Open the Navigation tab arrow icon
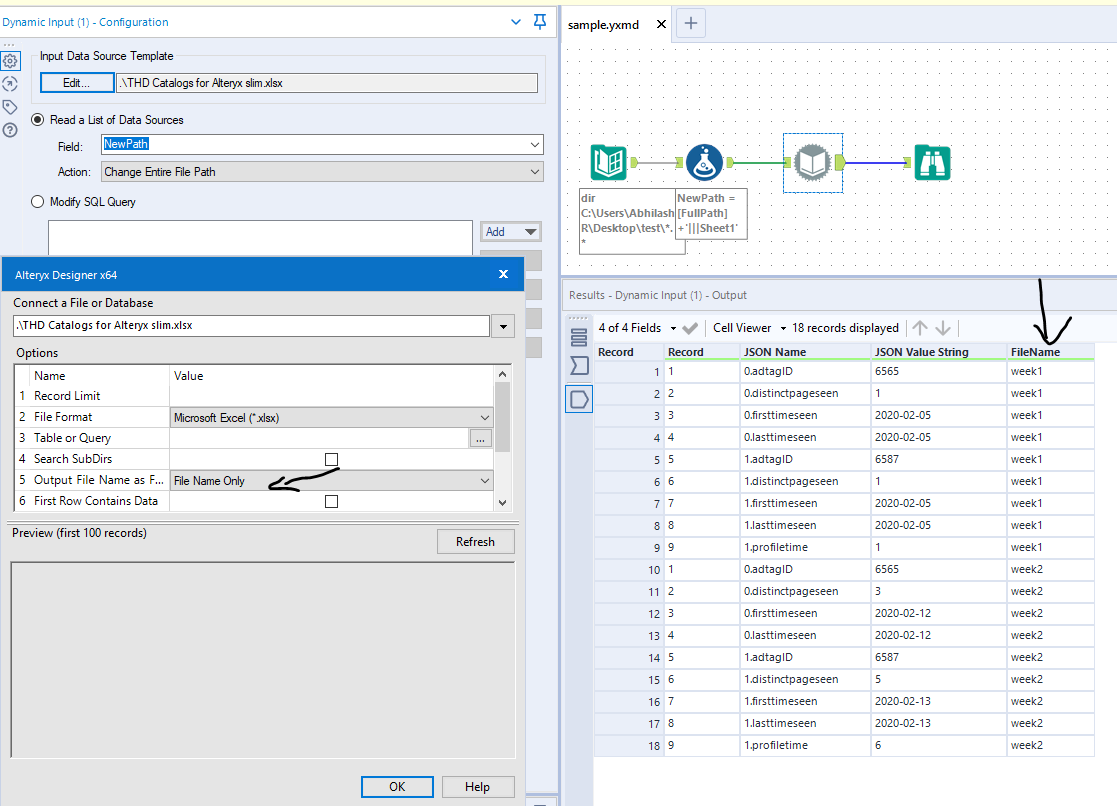1117x806 pixels. click(10, 84)
